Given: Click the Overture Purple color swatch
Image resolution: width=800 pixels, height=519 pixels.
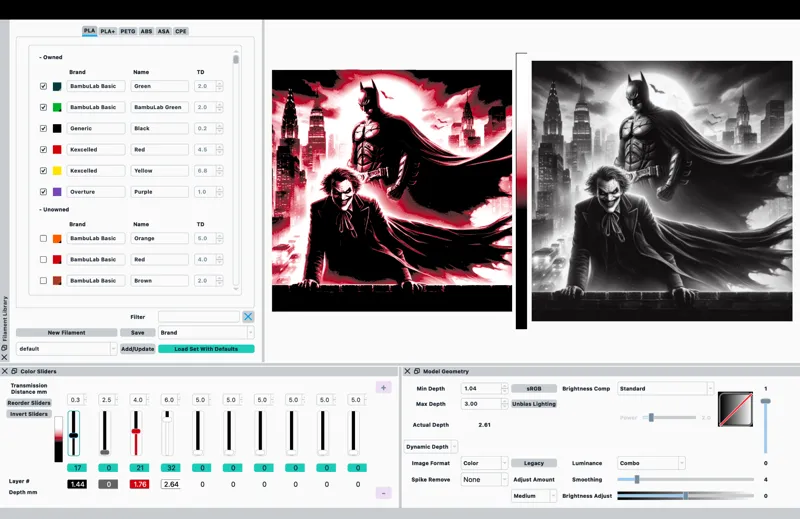Looking at the screenshot, I should pyautogui.click(x=57, y=192).
